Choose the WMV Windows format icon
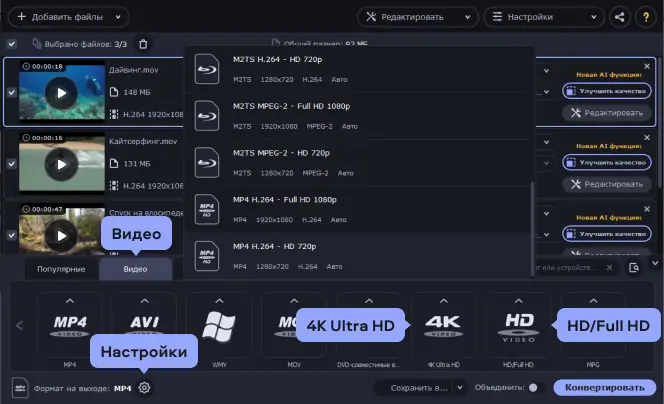 pos(219,327)
